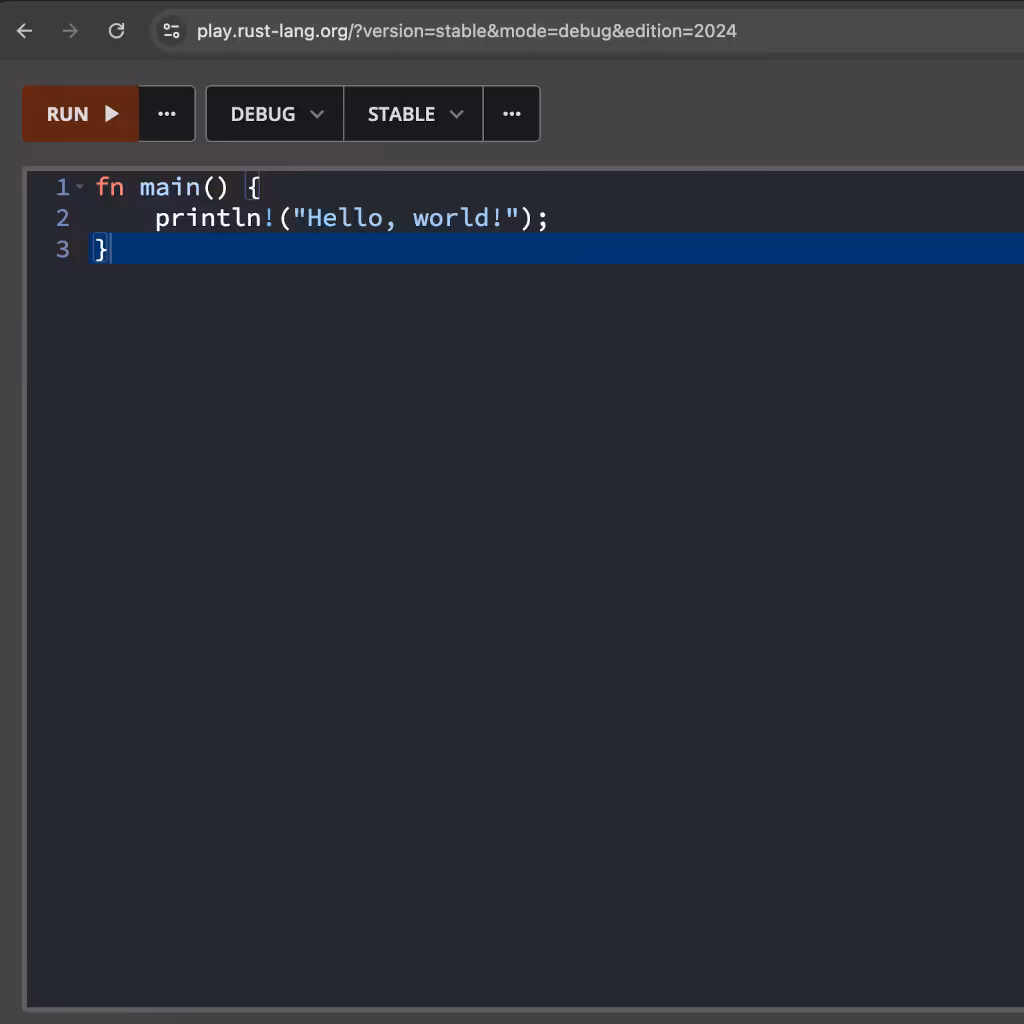Screen dimensions: 1024x1024
Task: Click the closing brace on line 3
Action: point(100,249)
